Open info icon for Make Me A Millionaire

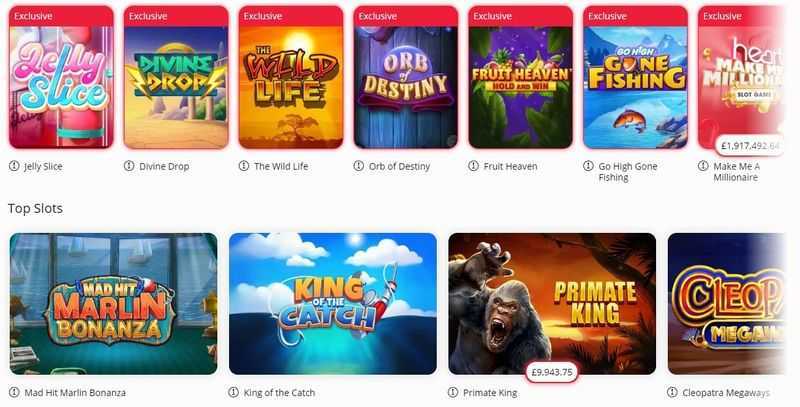click(x=703, y=166)
